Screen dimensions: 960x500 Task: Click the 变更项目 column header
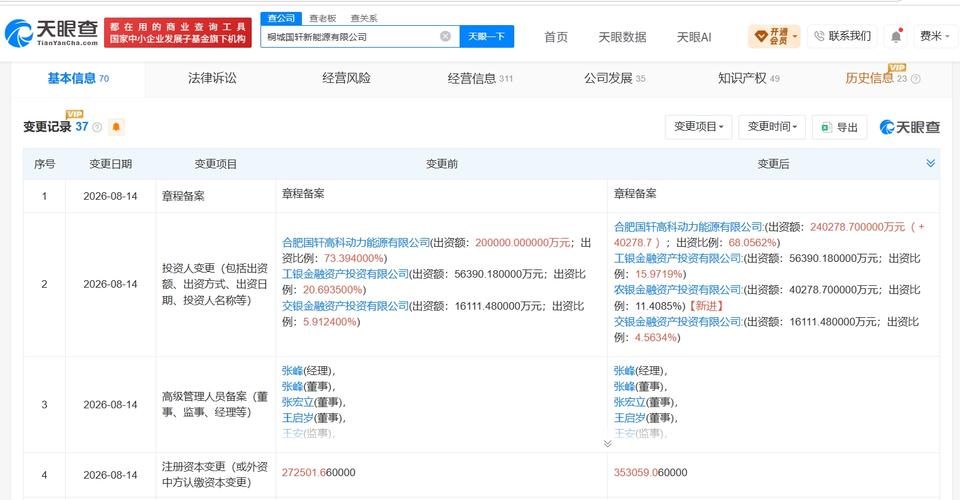[216, 164]
